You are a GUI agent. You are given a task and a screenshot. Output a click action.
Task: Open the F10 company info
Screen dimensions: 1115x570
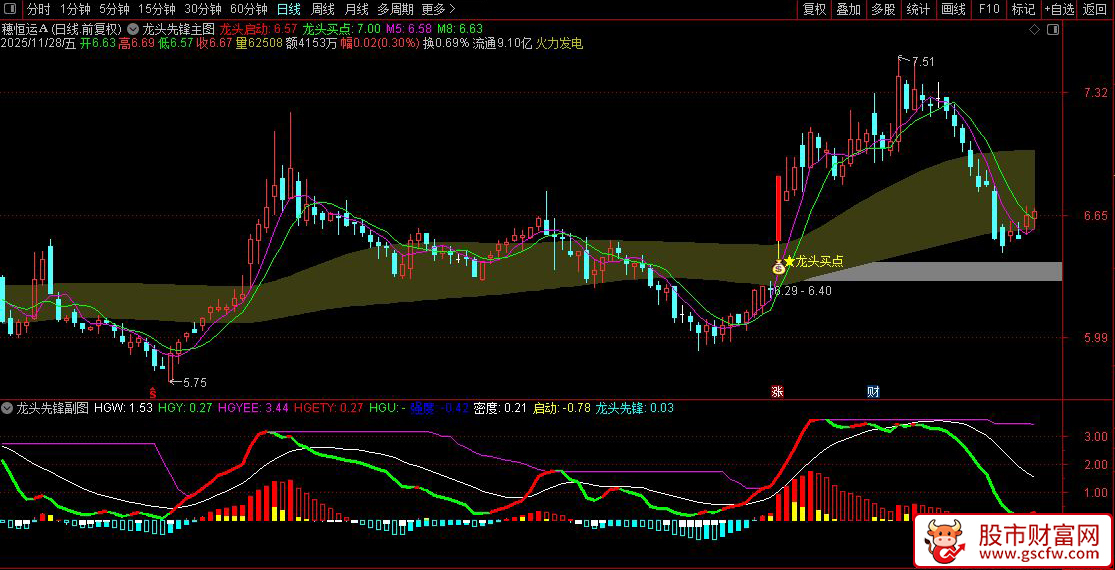pos(988,9)
